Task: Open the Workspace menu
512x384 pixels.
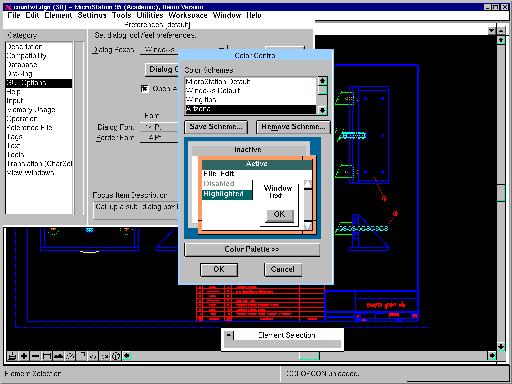Action: tap(188, 15)
